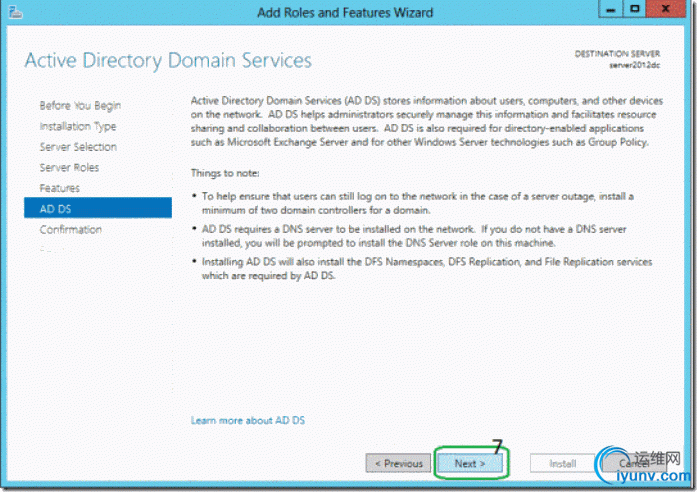This screenshot has height=492, width=697.
Task: Open the Features step
Action: [60, 188]
